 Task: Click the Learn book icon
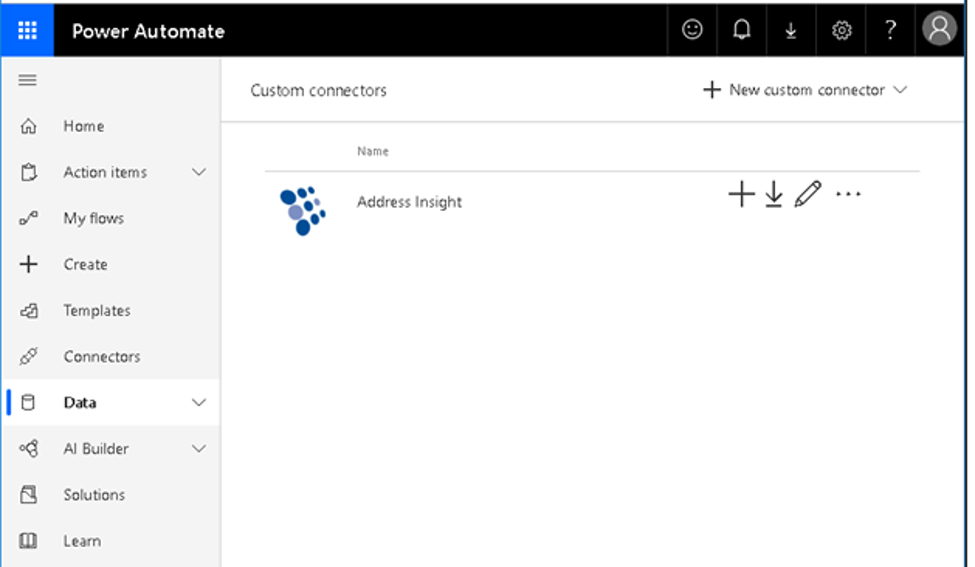[28, 540]
